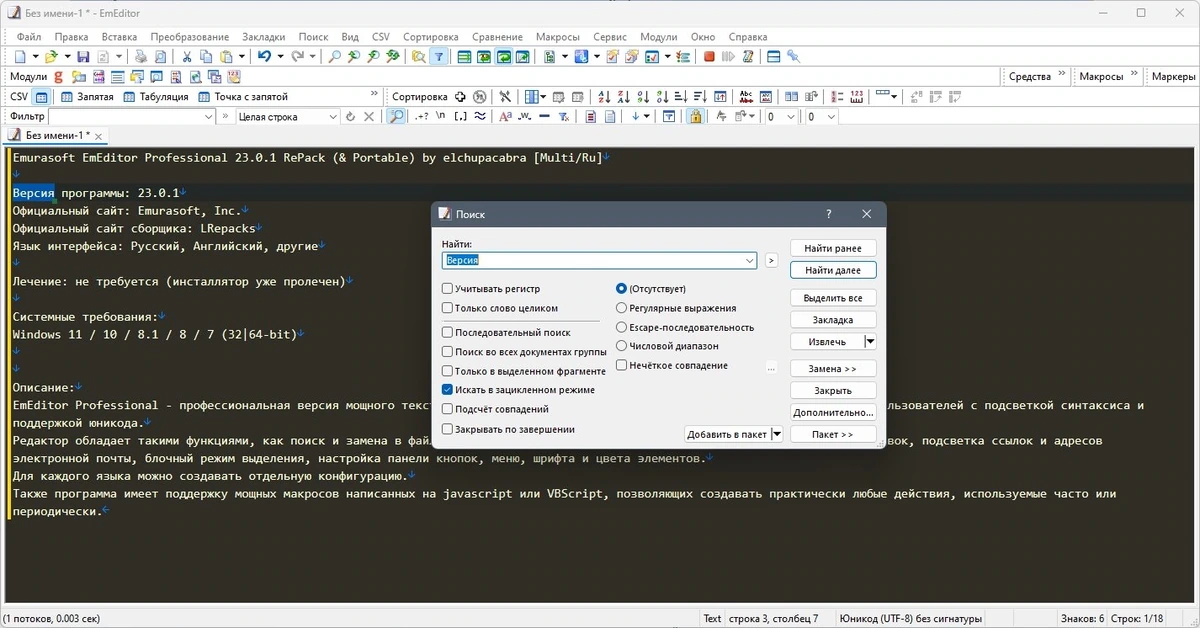The height and width of the screenshot is (628, 1200).
Task: Open the Правка menu
Action: tap(72, 37)
